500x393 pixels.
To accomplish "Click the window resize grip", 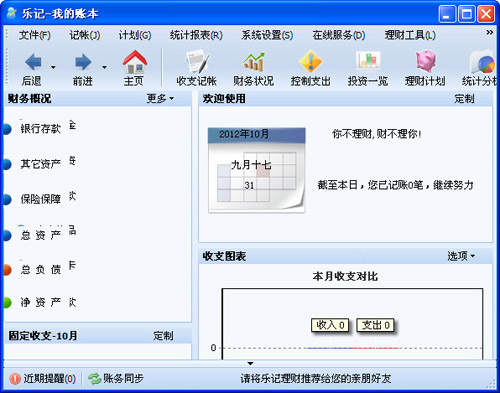I will click(x=492, y=384).
